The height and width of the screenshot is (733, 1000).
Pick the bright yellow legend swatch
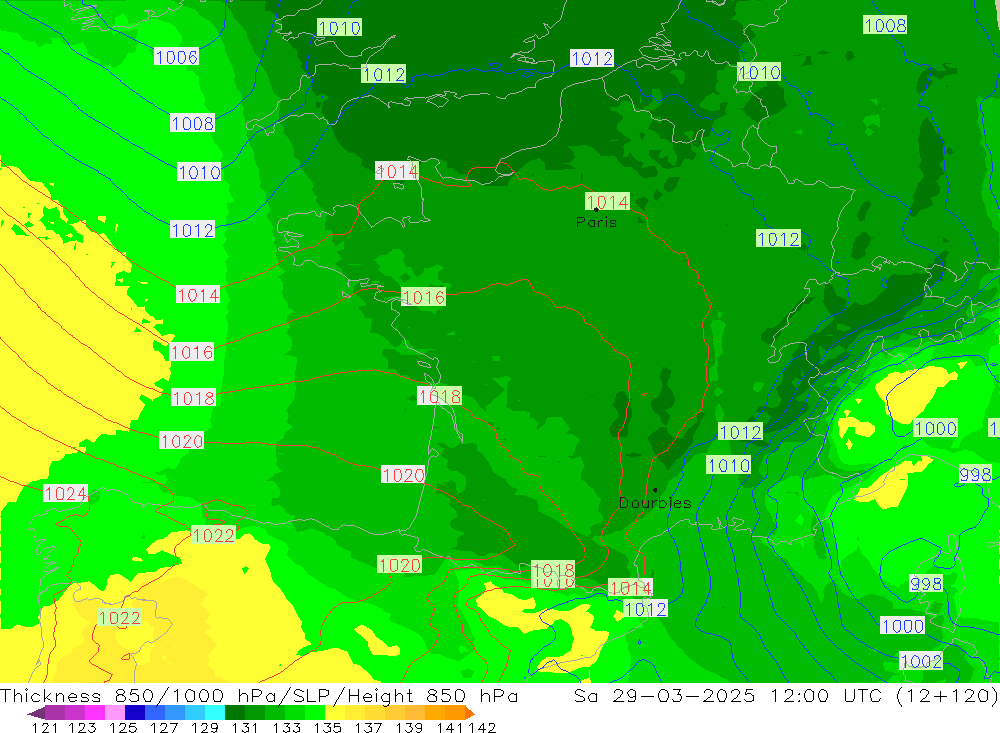coord(335,713)
